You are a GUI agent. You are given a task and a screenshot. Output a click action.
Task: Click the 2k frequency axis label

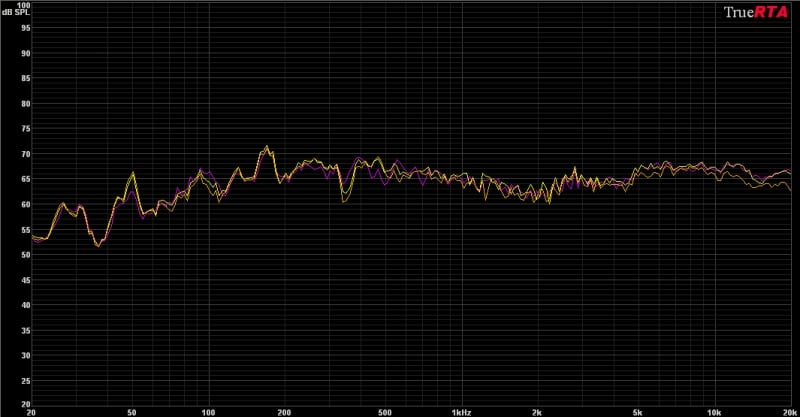537,411
